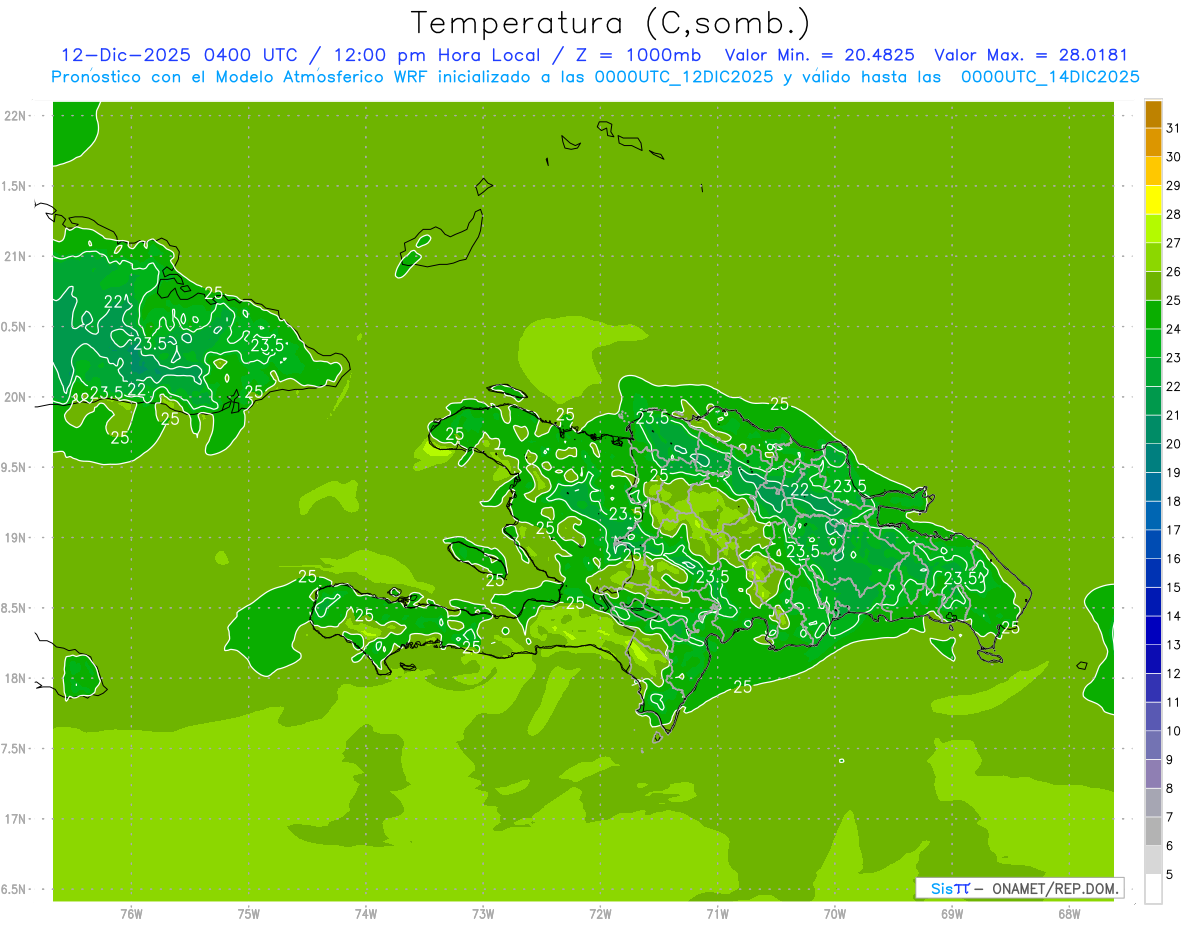This screenshot has width=1200, height=927.
Task: Pick the orange legend band between 30 and 31
Action: point(1153,143)
